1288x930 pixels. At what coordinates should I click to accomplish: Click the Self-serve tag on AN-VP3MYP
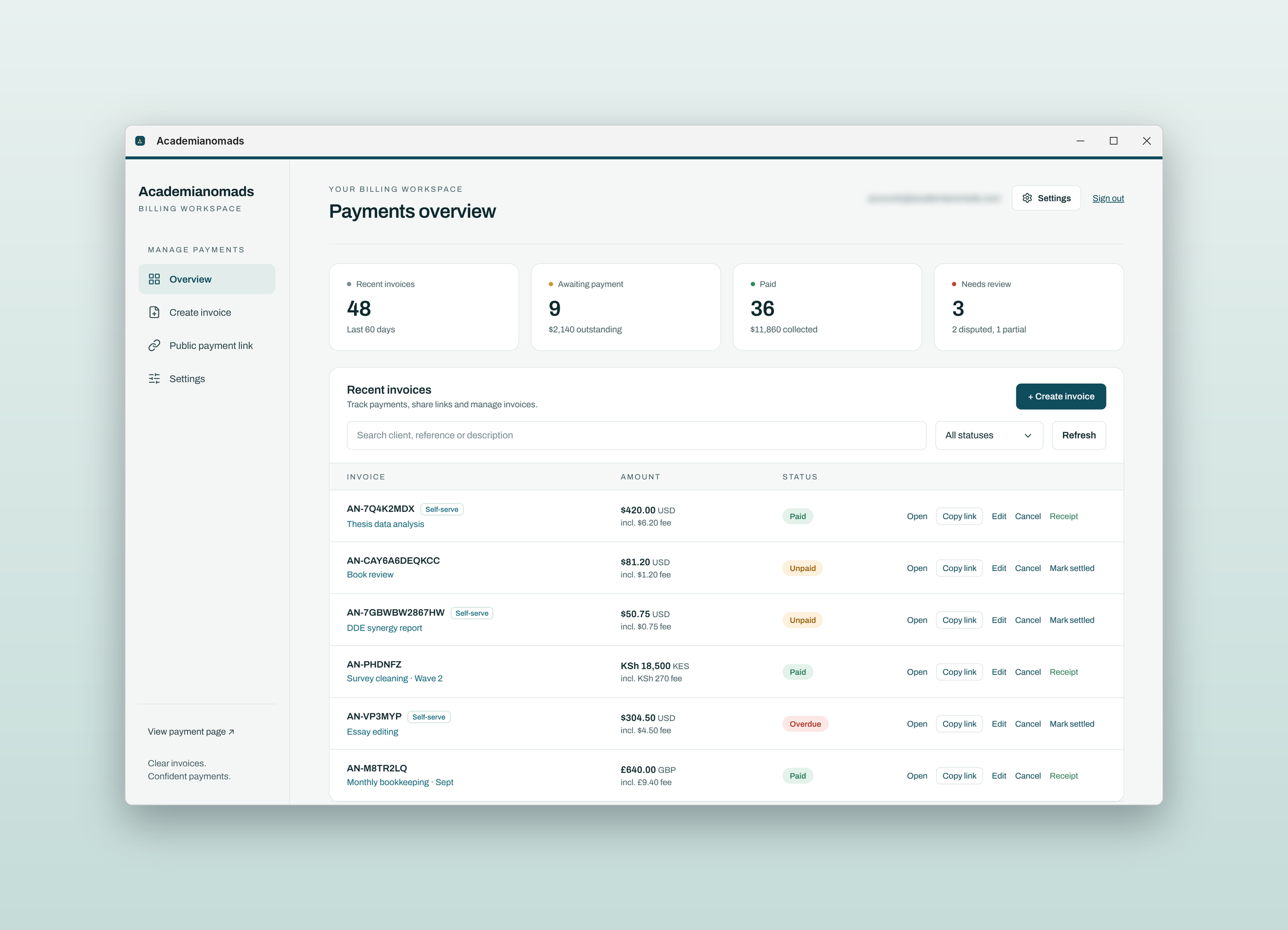coord(429,717)
